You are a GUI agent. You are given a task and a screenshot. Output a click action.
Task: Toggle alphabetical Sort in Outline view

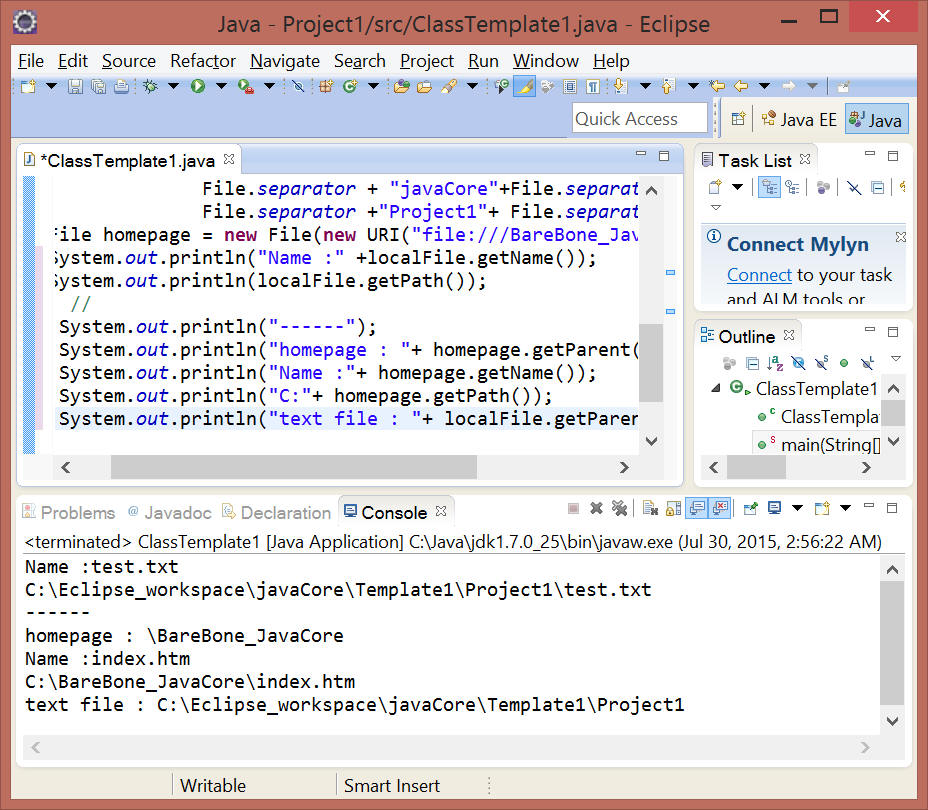775,363
